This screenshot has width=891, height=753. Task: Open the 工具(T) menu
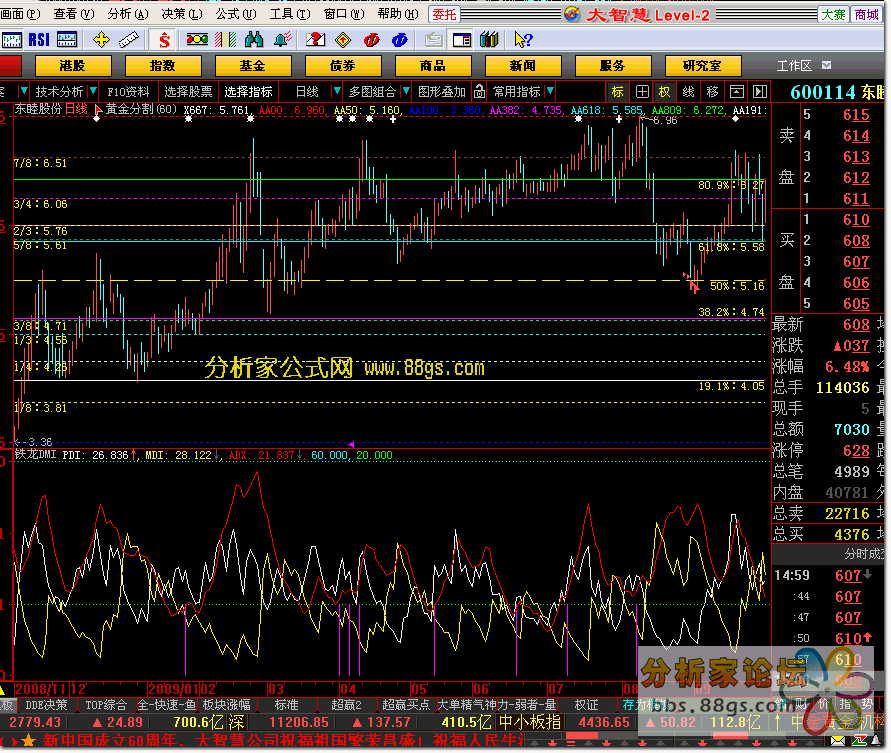[290, 14]
